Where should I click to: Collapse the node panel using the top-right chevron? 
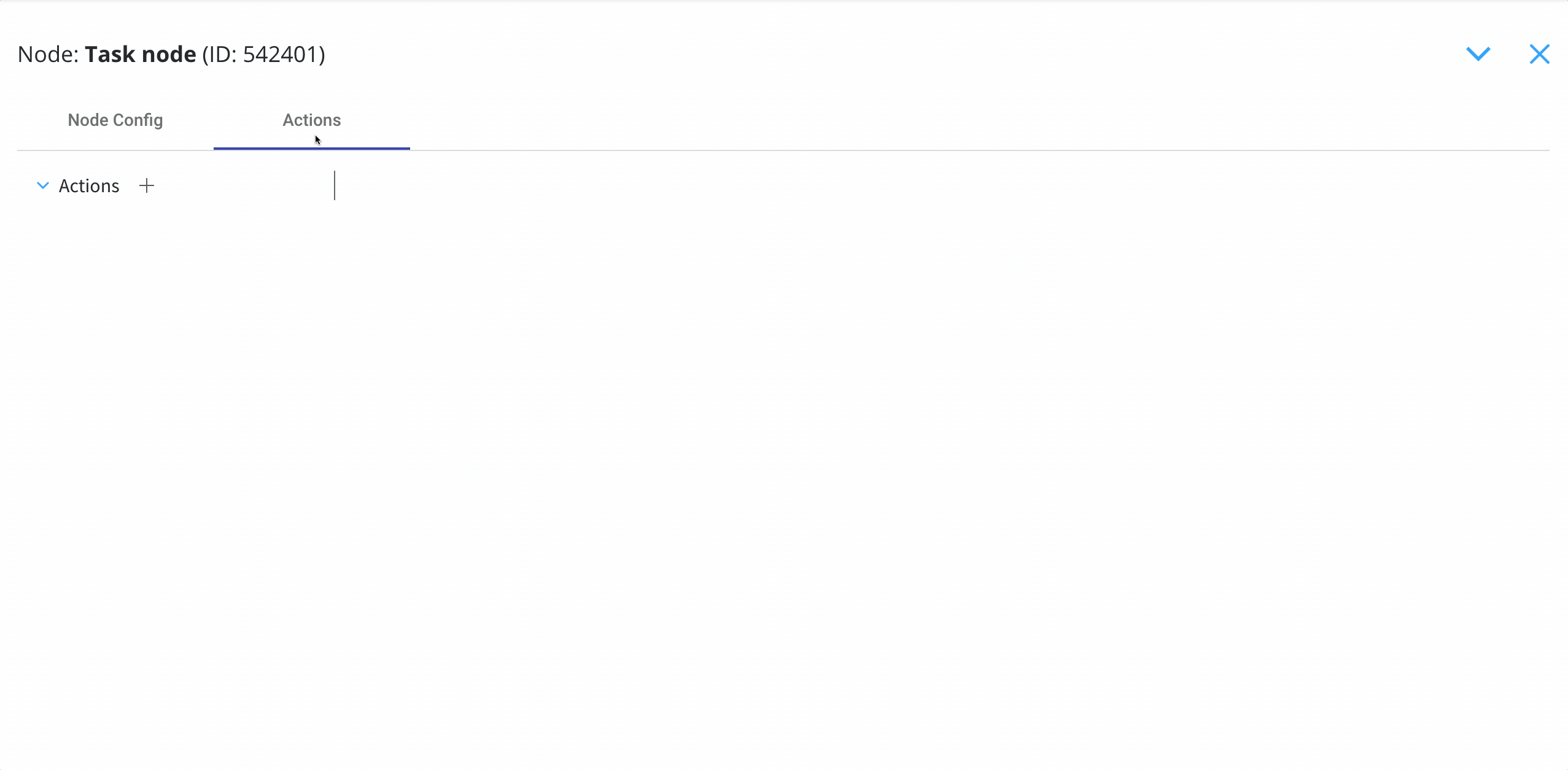coord(1478,54)
